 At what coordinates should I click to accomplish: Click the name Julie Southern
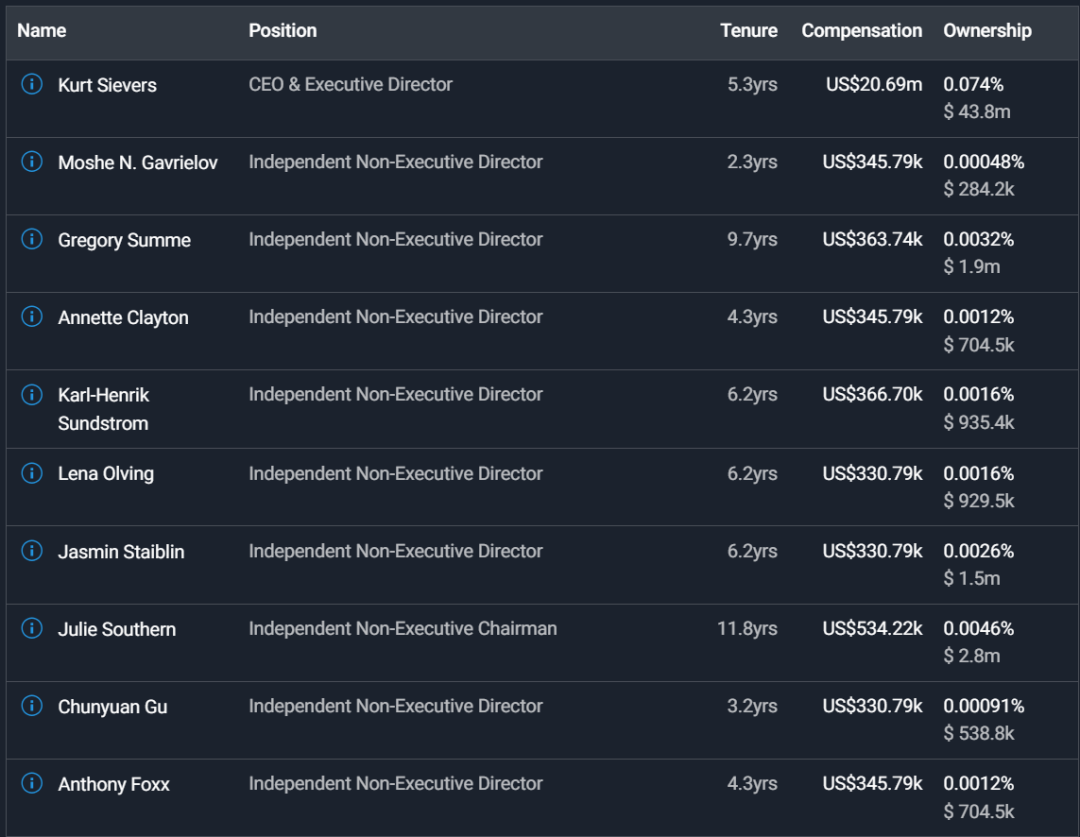[117, 630]
